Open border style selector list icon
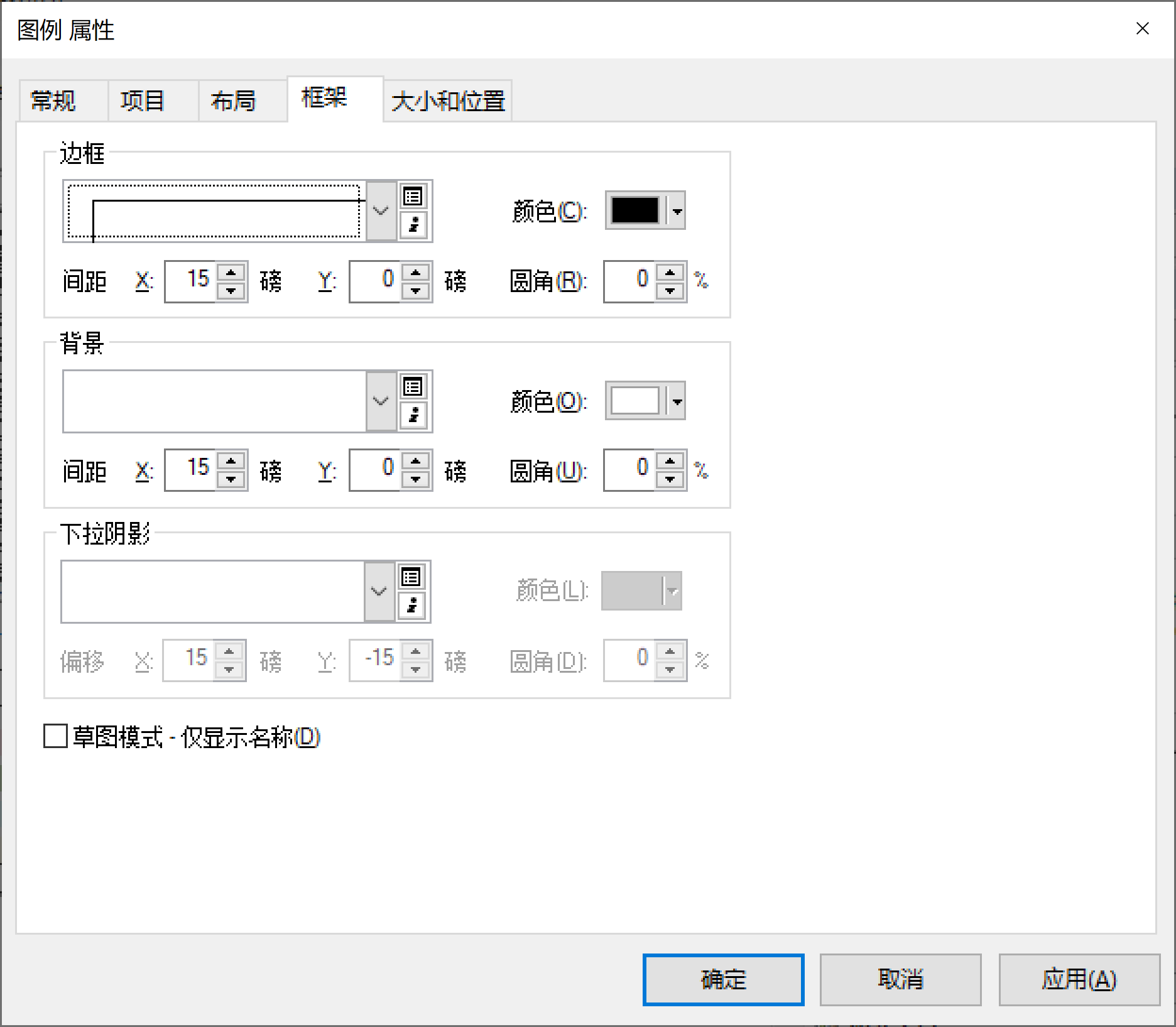The height and width of the screenshot is (1027, 1176). (413, 197)
